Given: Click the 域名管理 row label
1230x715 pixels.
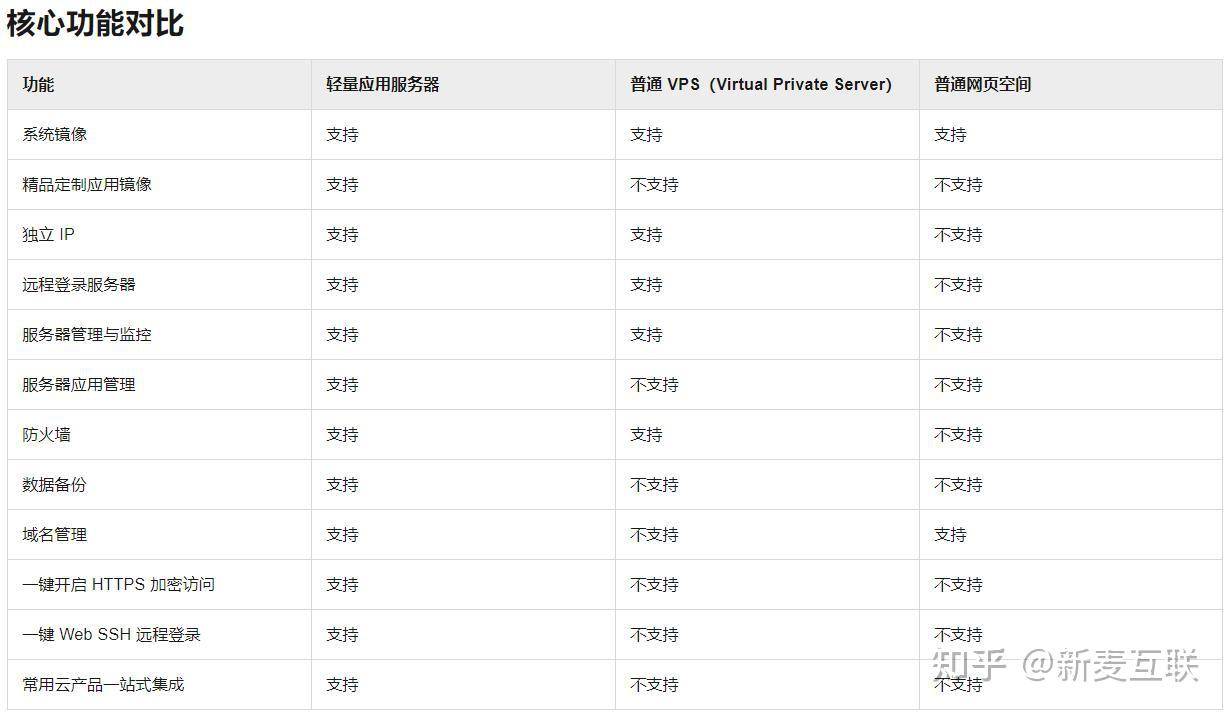Looking at the screenshot, I should [x=55, y=535].
